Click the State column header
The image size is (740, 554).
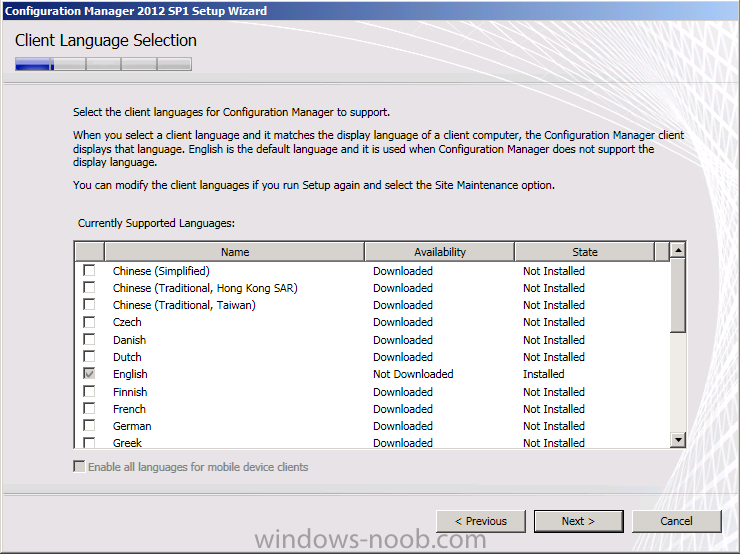pyautogui.click(x=585, y=252)
